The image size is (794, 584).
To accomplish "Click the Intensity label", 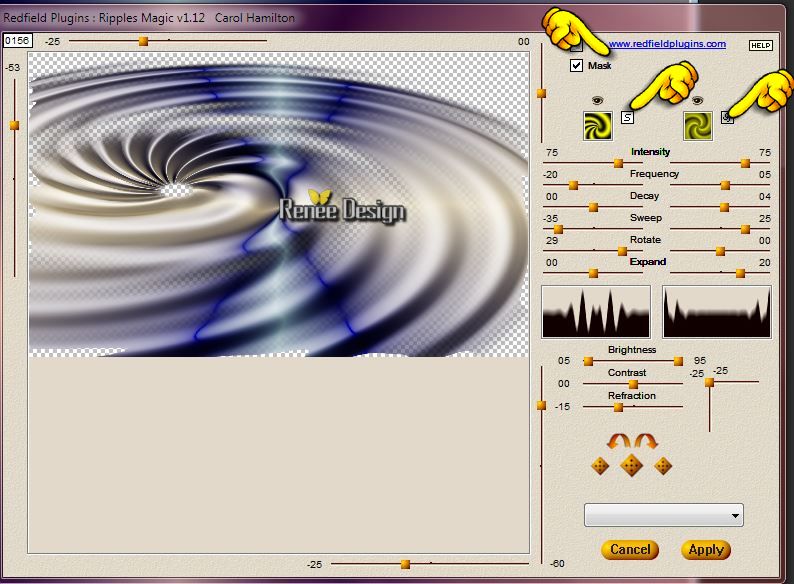I will [650, 151].
